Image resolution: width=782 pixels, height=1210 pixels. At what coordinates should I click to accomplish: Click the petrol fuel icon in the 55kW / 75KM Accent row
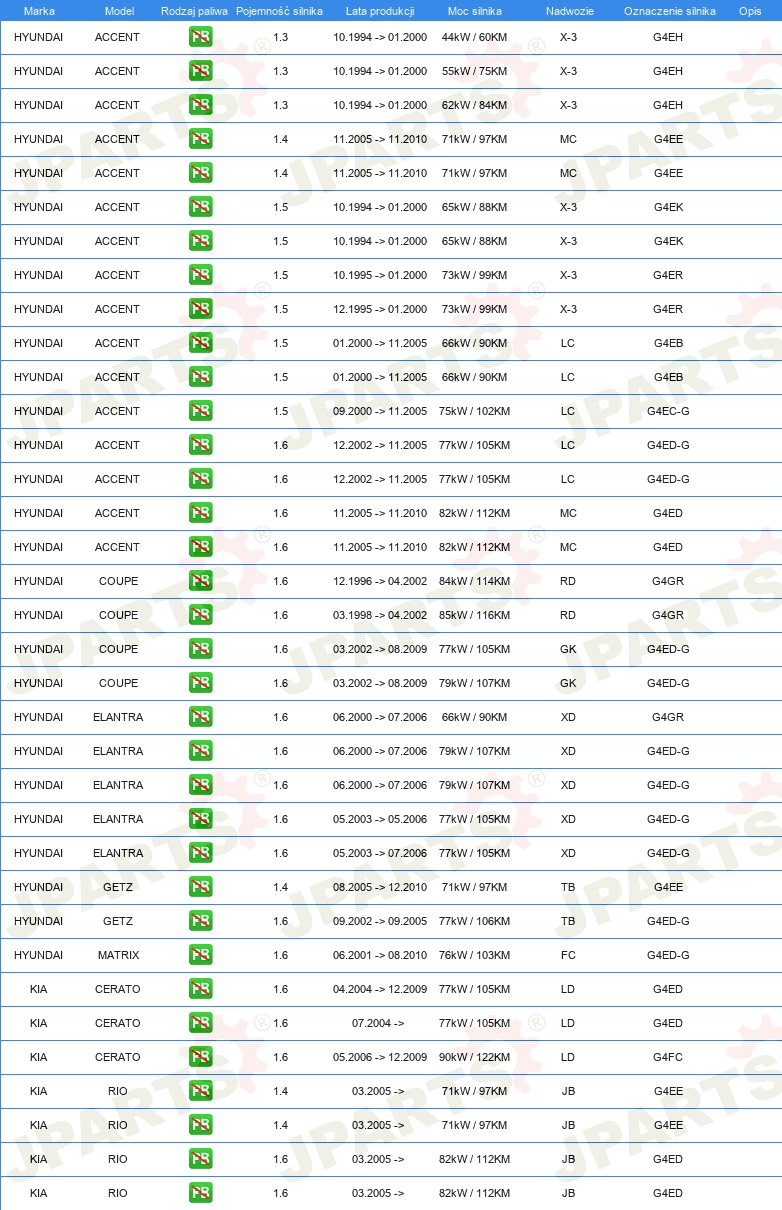click(x=200, y=71)
